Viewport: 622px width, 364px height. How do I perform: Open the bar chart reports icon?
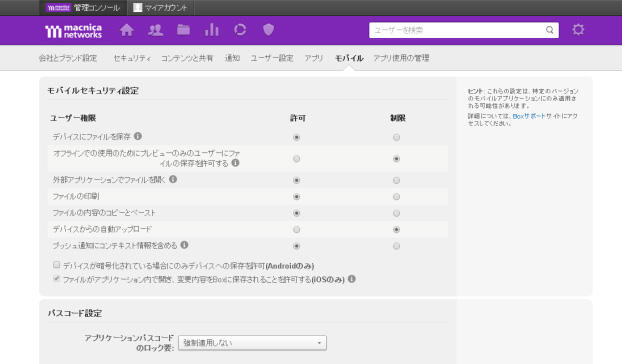212,30
